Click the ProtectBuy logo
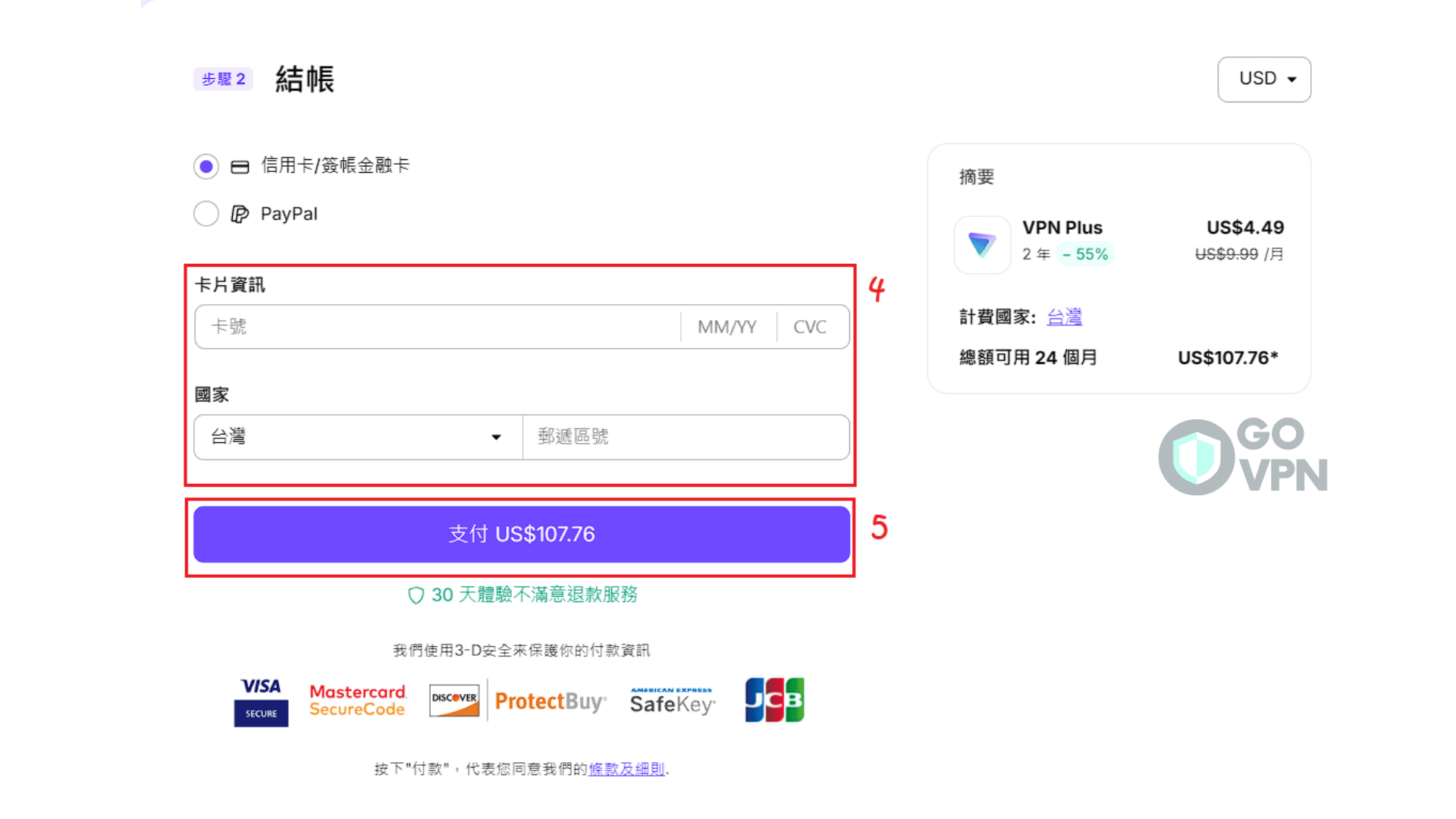This screenshot has height=819, width=1456. coord(551,699)
